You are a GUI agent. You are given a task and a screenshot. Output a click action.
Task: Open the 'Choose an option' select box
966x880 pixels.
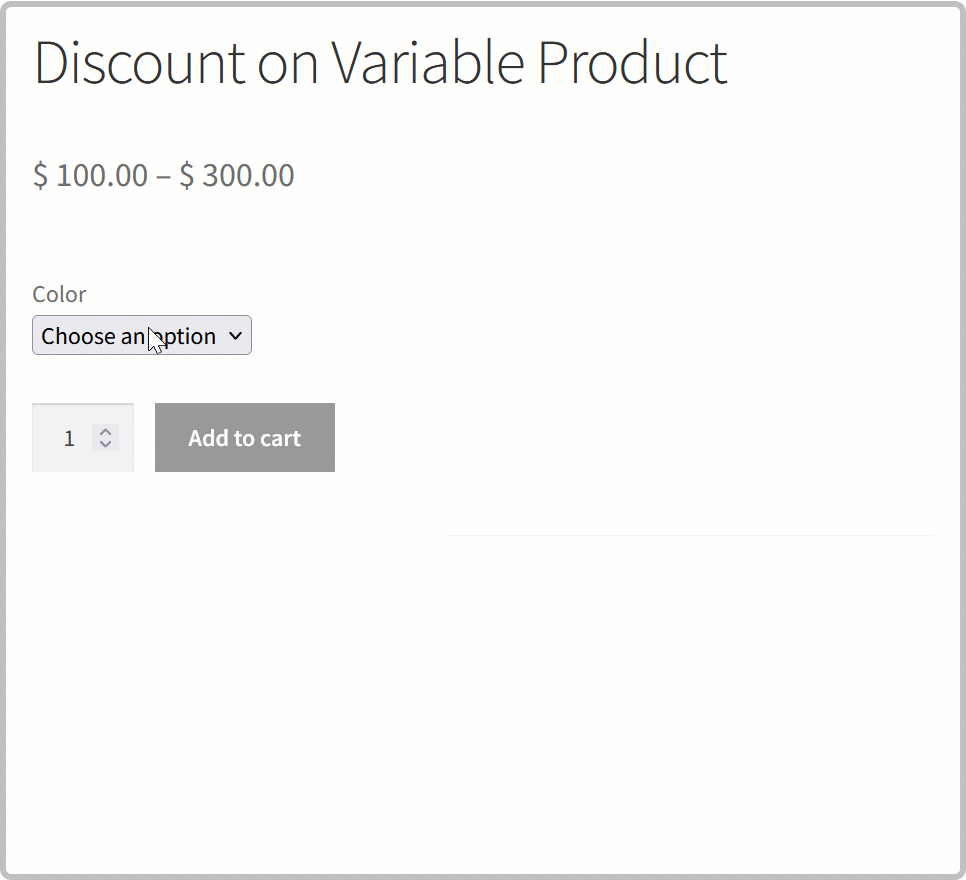141,336
